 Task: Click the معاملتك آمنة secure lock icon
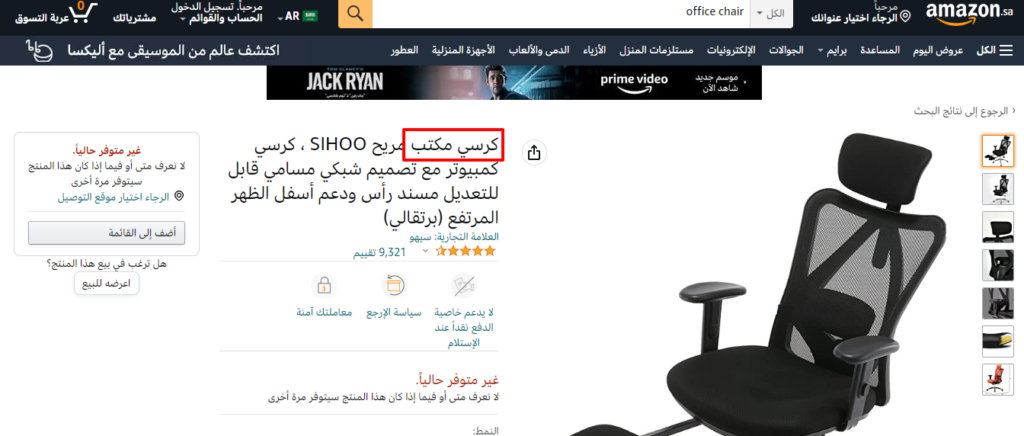[x=324, y=285]
